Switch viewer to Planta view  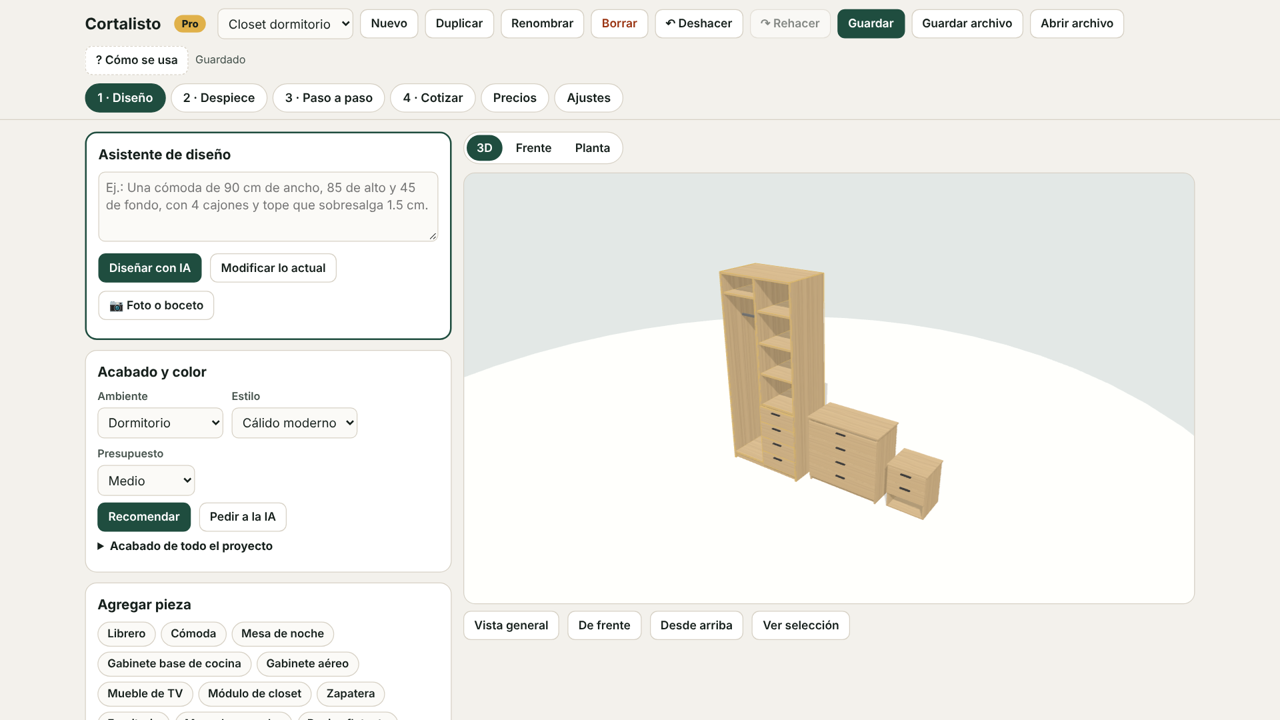pos(593,148)
